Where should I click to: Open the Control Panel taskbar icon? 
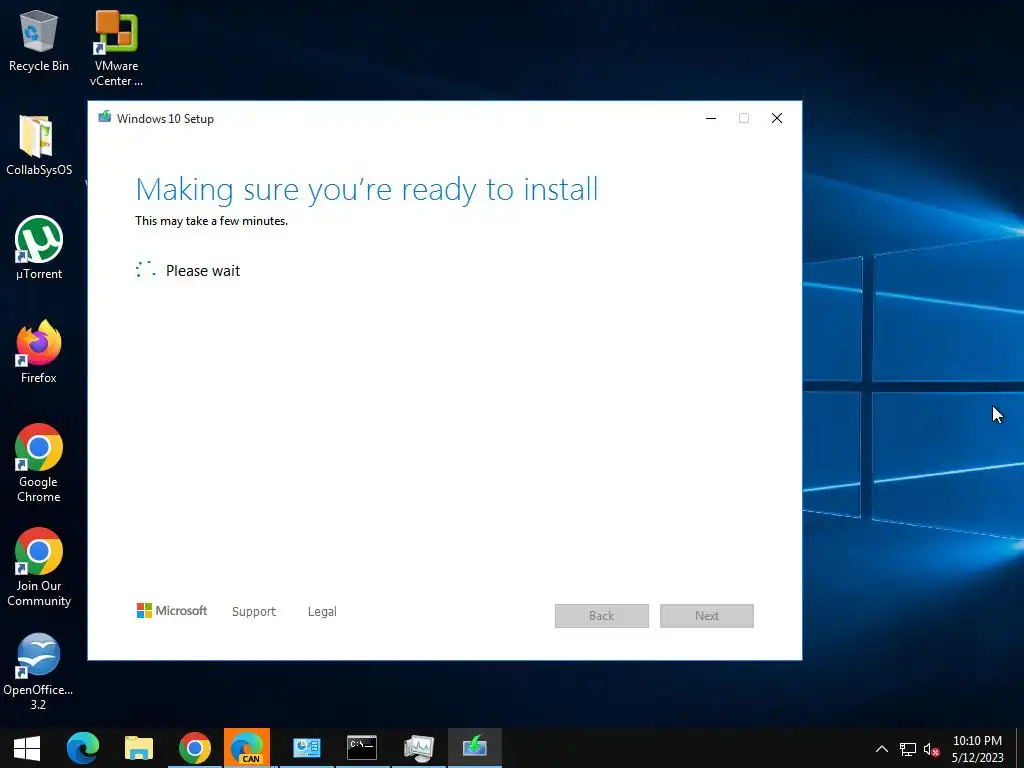tap(306, 748)
